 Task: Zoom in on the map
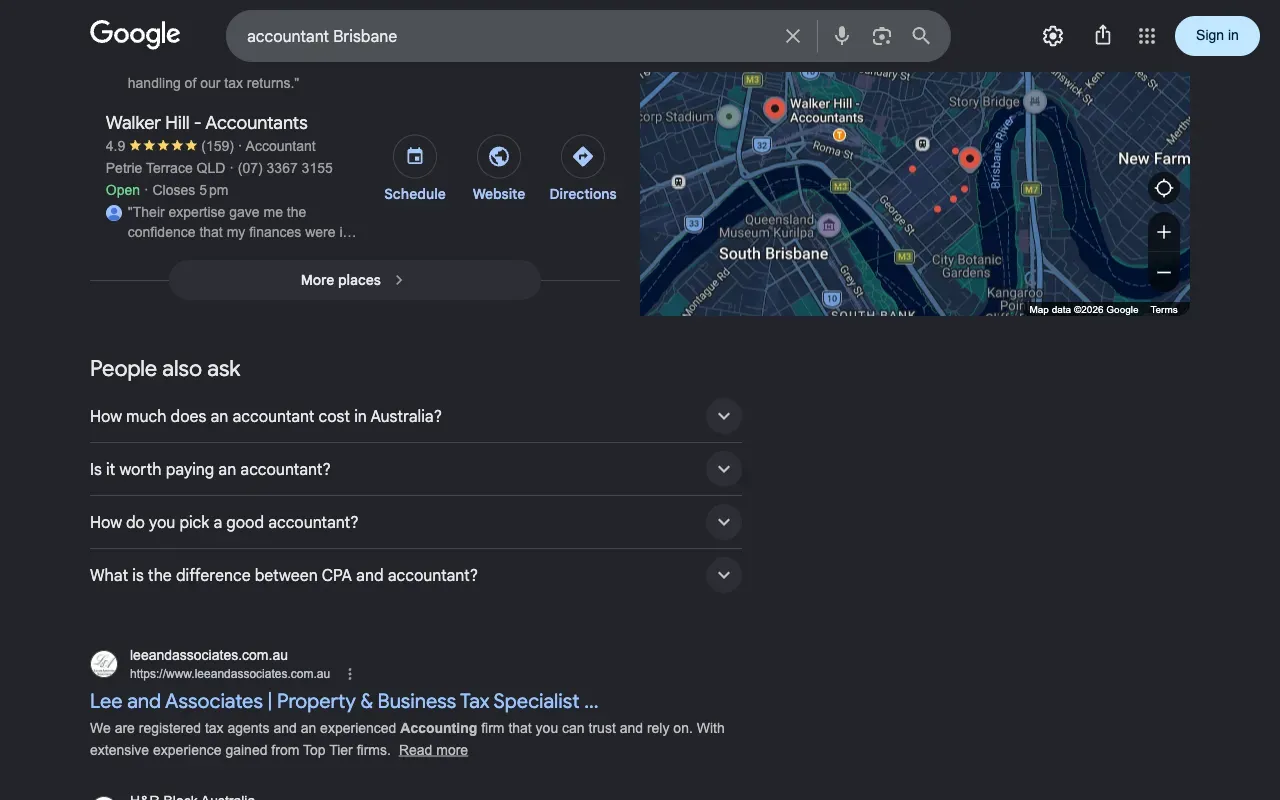point(1164,232)
